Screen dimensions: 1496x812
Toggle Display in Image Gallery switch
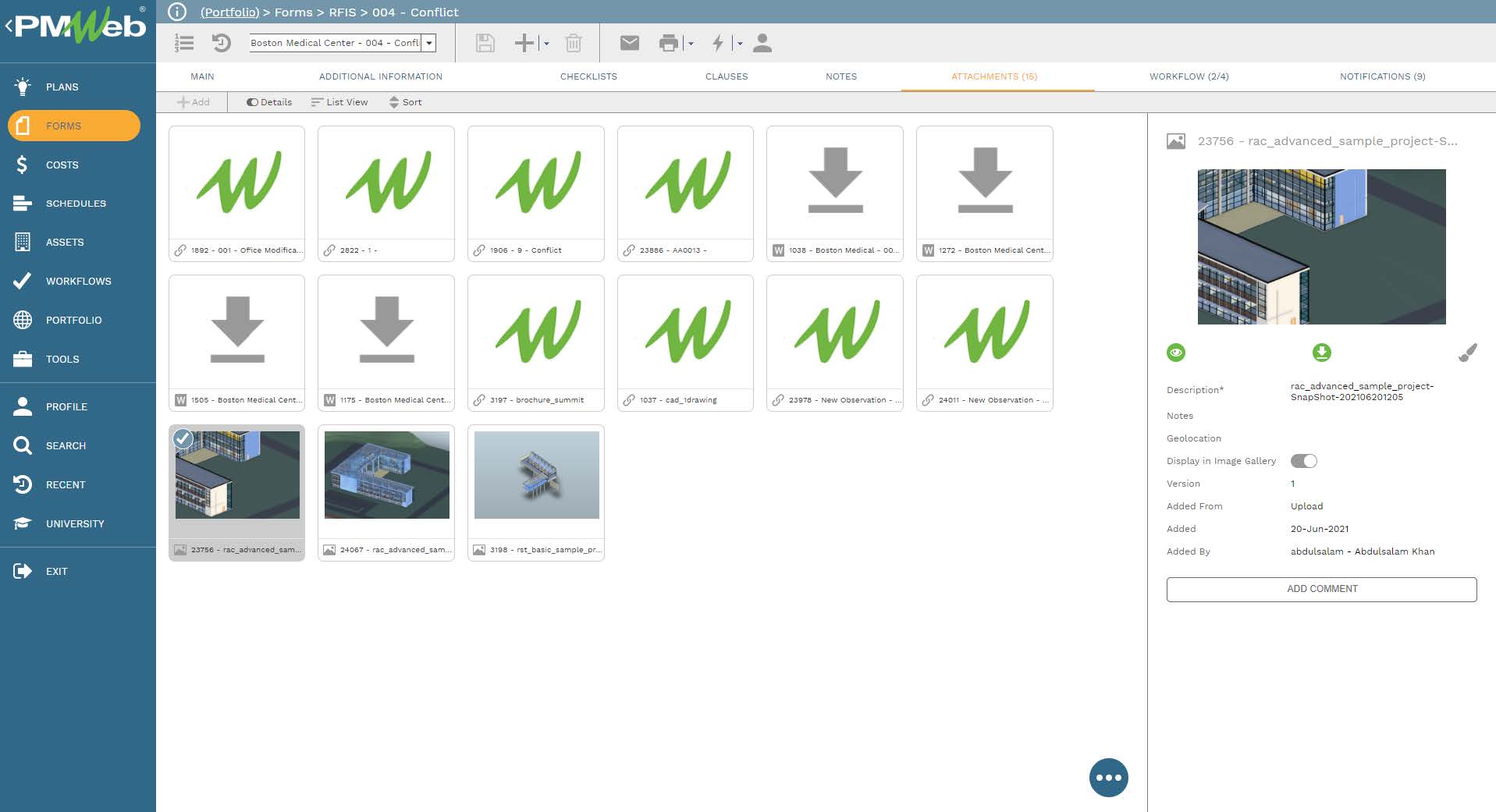[x=1304, y=461]
